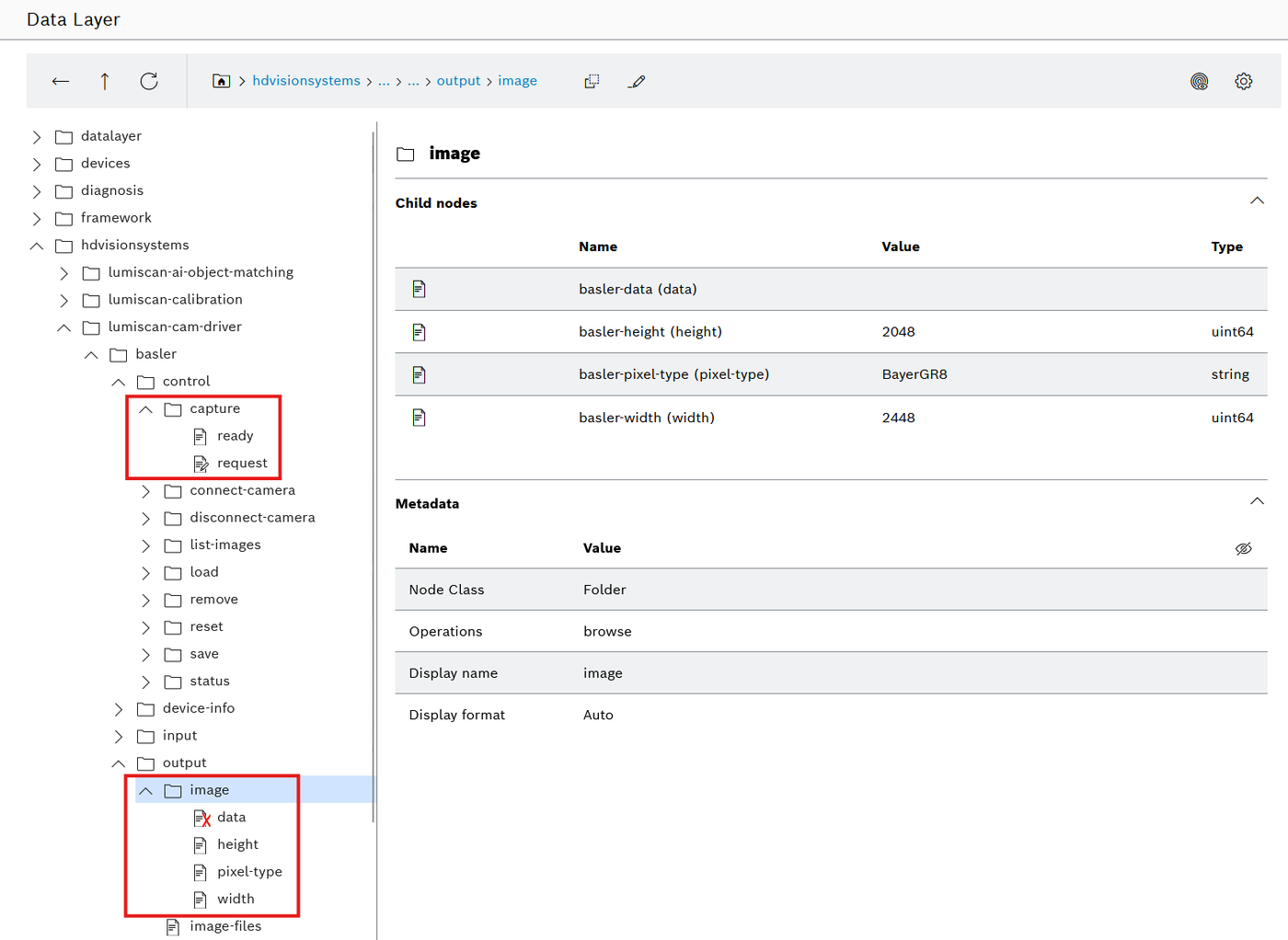1288x940 pixels.
Task: Click second ellipsis in breadcrumb
Action: [x=413, y=81]
